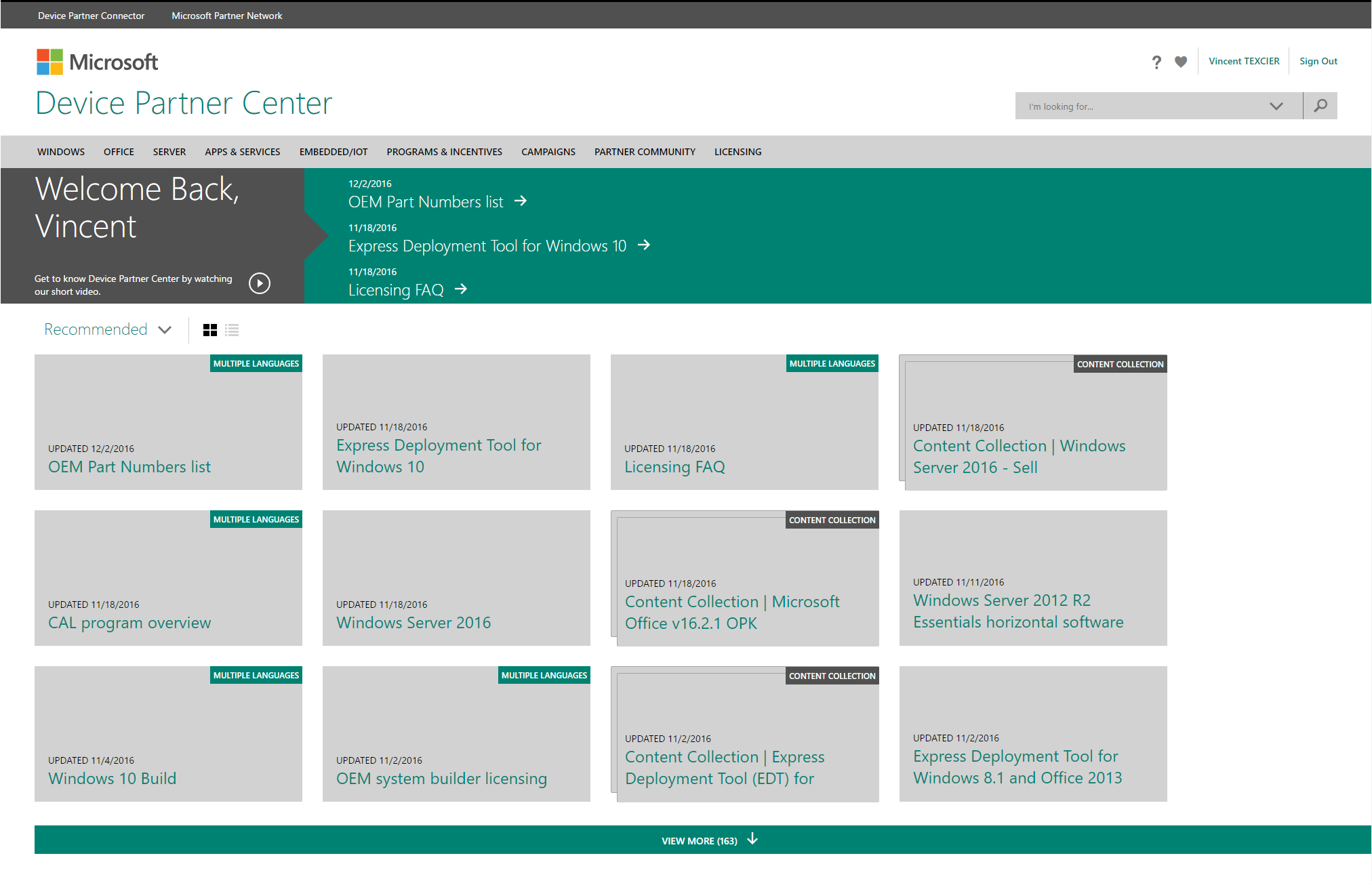Open Express Deployment Tool for Windows 10 banner link
Image resolution: width=1372 pixels, height=881 pixels.
pos(487,246)
